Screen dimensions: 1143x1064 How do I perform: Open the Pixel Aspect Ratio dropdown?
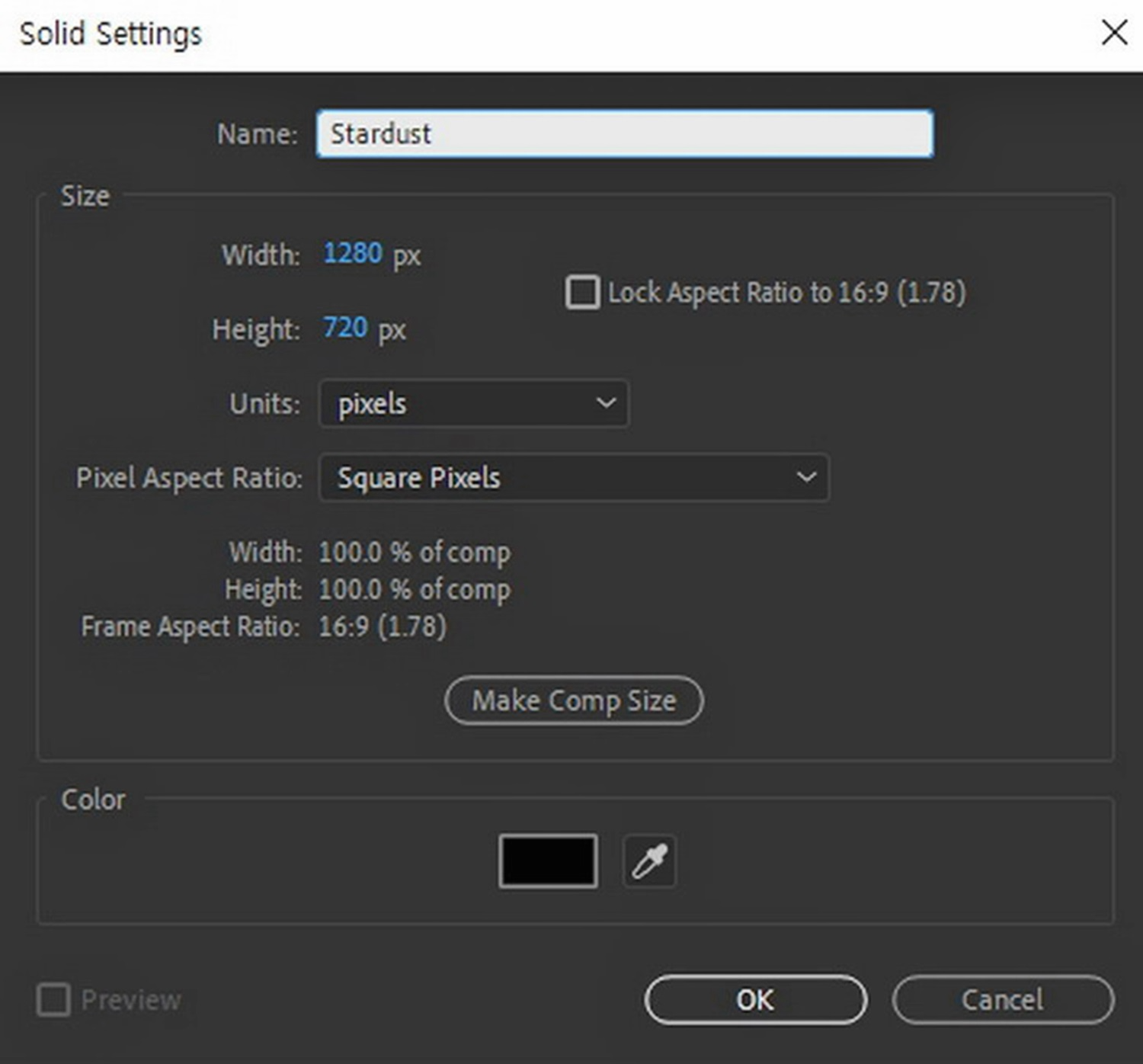click(574, 478)
